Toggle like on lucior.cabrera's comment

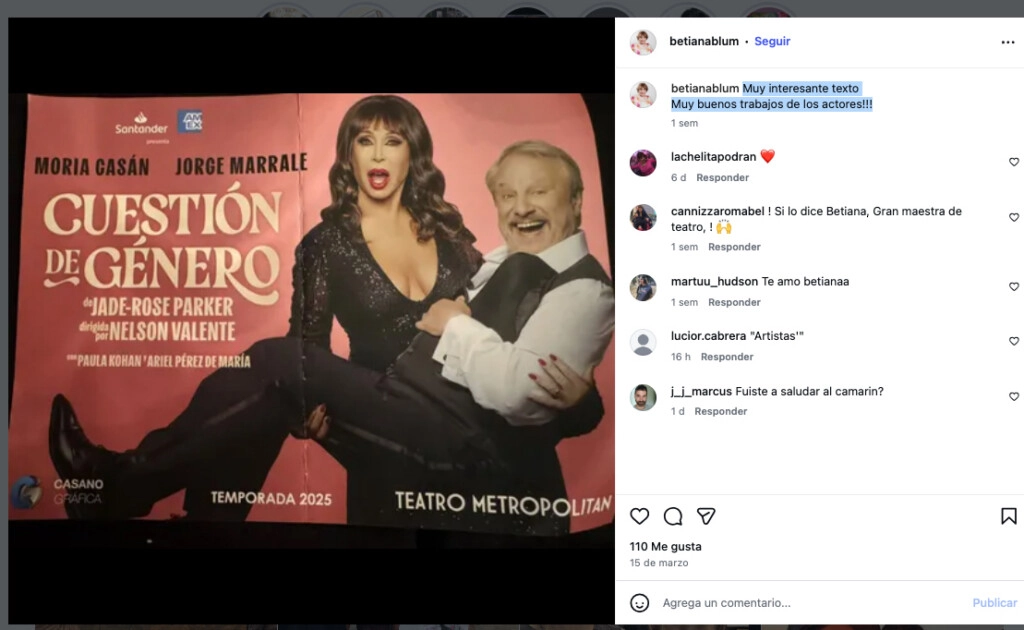coord(1015,341)
